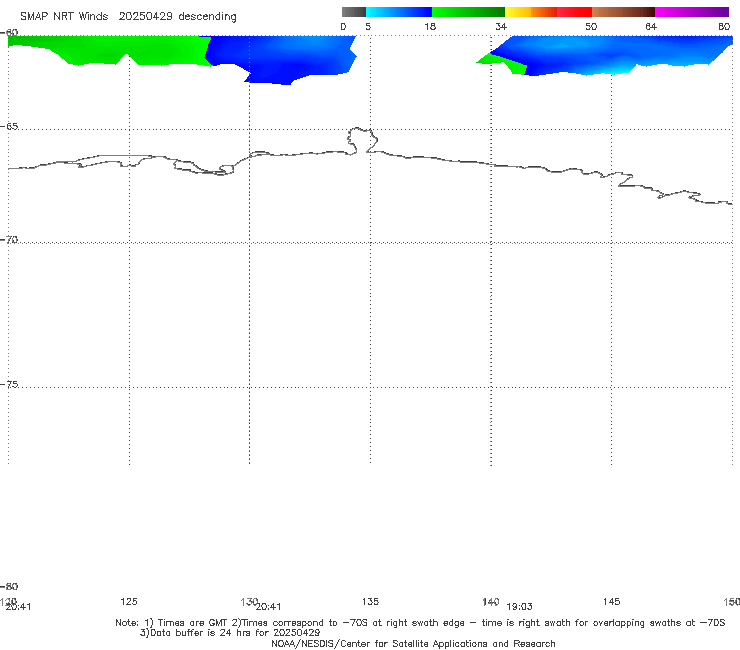Image resolution: width=740 pixels, height=650 pixels.
Task: Select the brown segment of the color bar
Action: [x=623, y=12]
